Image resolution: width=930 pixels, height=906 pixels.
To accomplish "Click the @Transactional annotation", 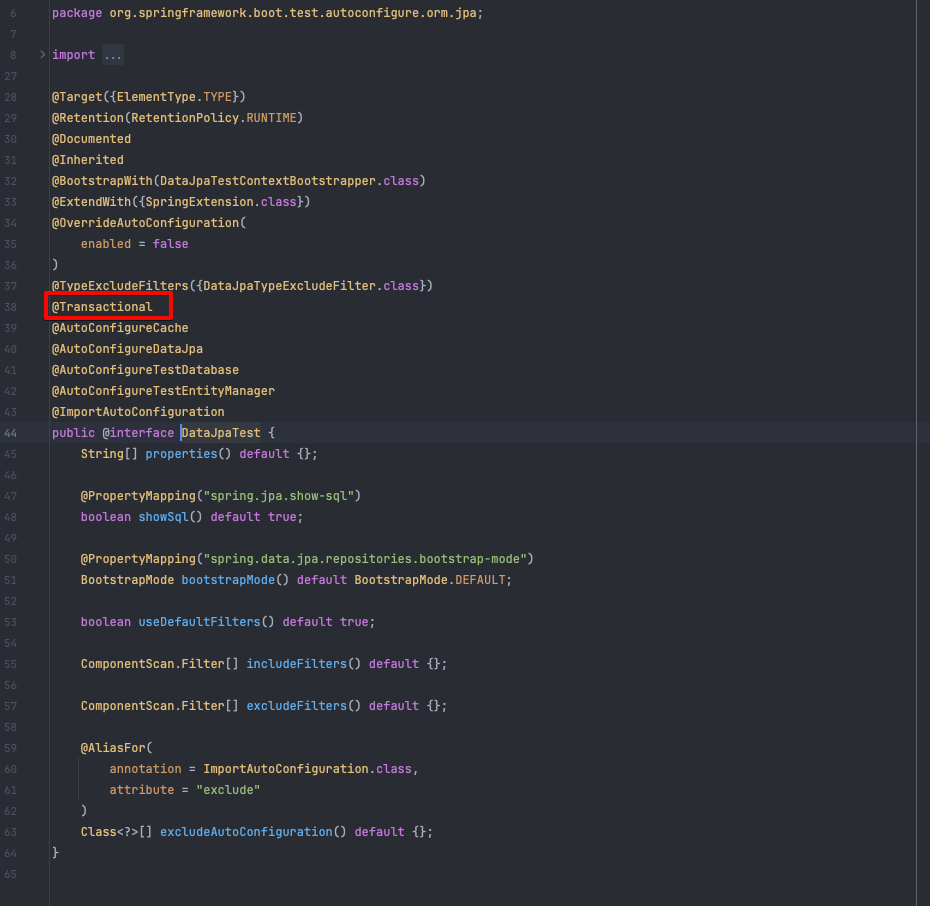I will tap(102, 307).
